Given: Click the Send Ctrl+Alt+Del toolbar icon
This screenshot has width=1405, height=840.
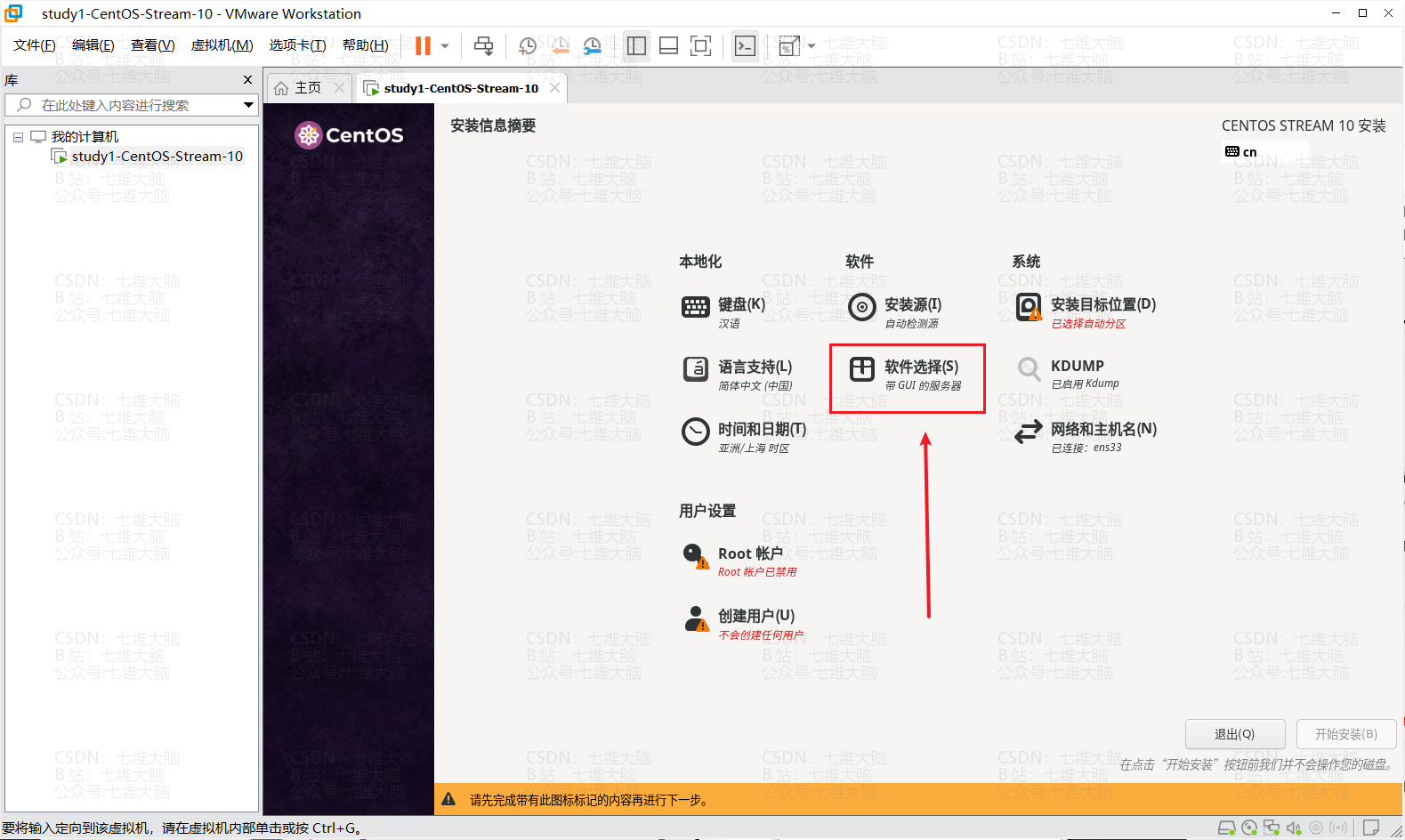Looking at the screenshot, I should pos(483,45).
